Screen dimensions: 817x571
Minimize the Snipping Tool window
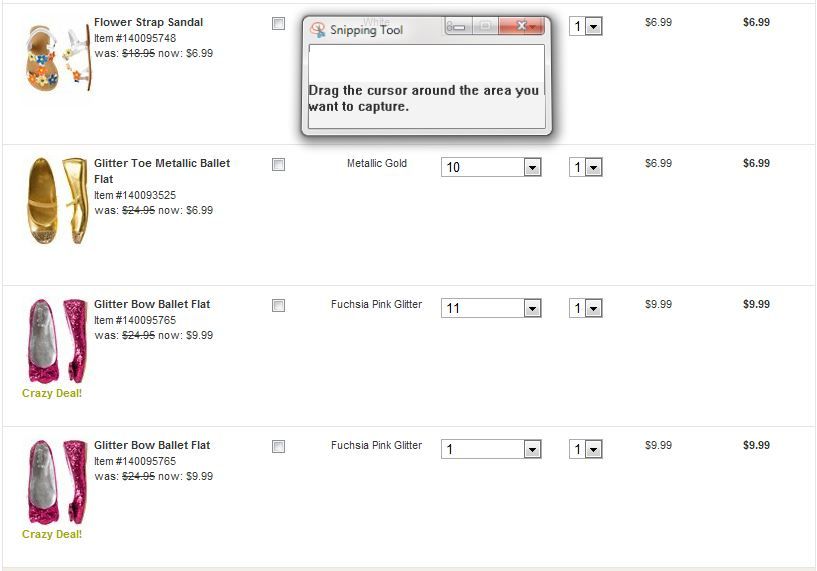click(x=457, y=26)
